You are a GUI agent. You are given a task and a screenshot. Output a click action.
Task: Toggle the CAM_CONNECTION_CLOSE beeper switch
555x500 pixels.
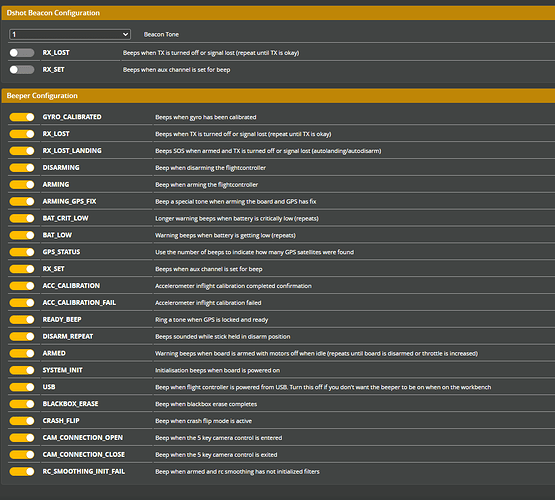22,455
